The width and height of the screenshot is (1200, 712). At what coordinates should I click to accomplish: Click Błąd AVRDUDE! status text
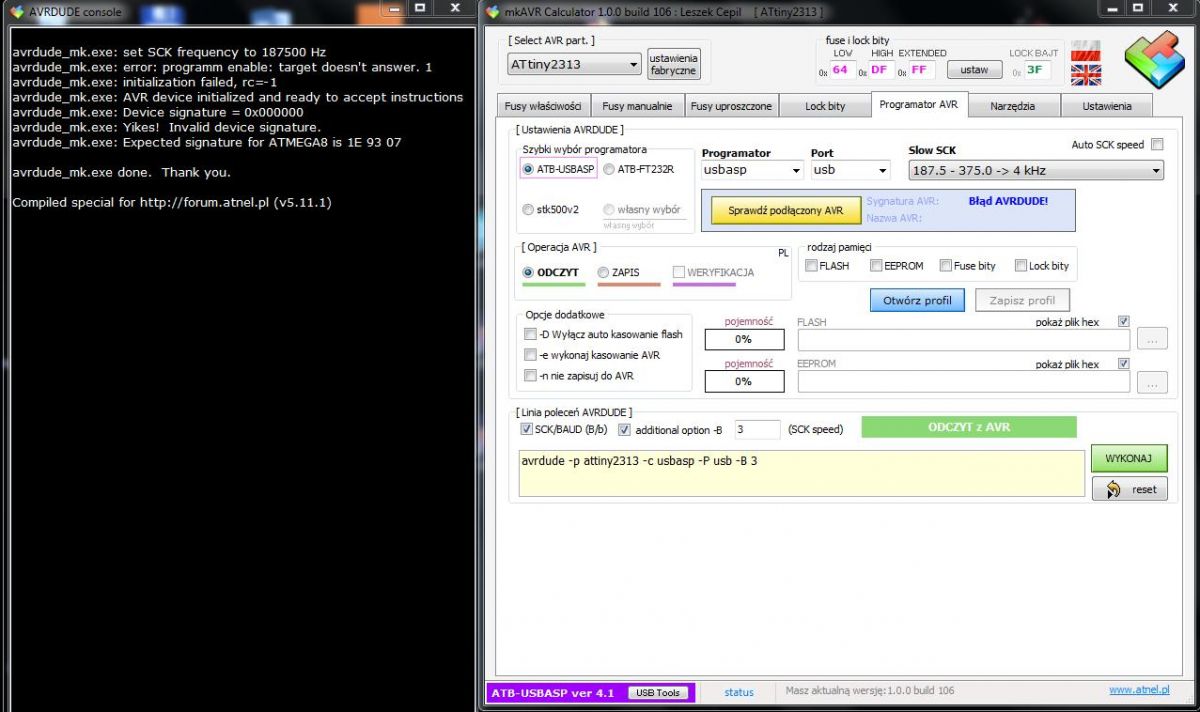1008,201
